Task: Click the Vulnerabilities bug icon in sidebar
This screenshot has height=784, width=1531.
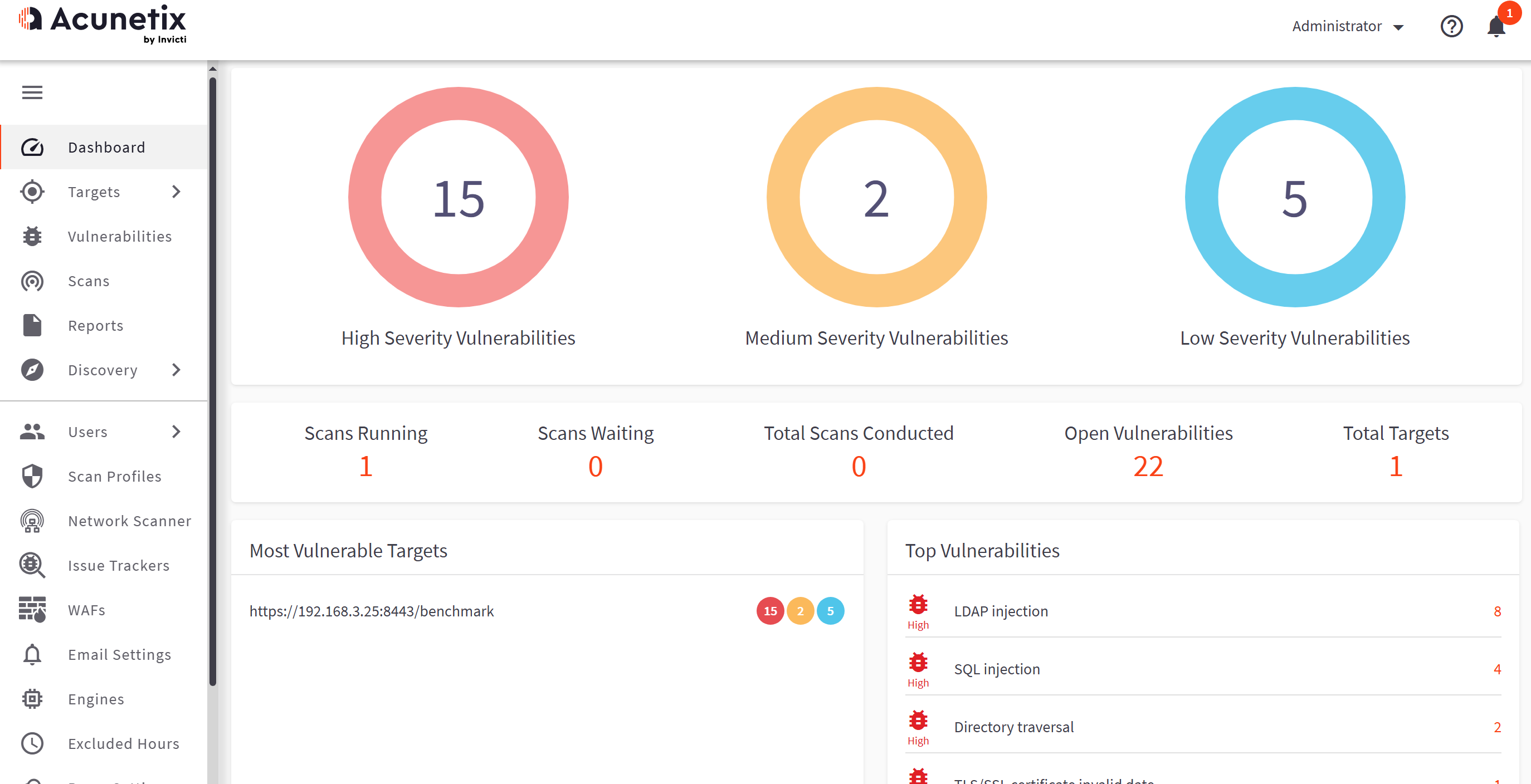Action: click(32, 237)
